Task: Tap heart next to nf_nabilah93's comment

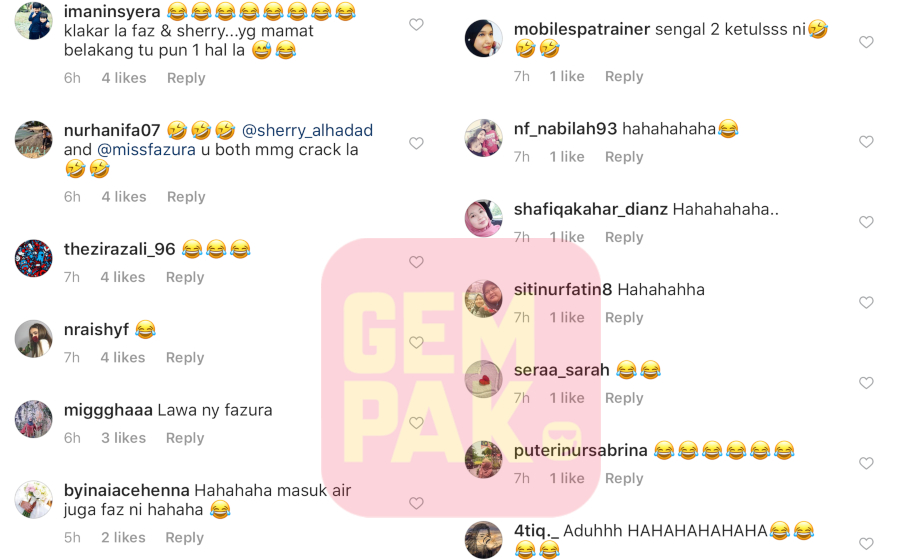Action: coord(866,142)
